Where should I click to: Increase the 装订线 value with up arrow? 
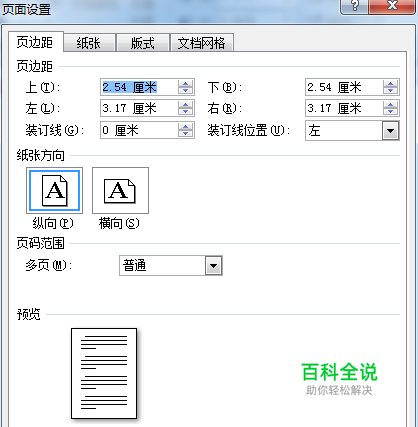click(x=186, y=126)
